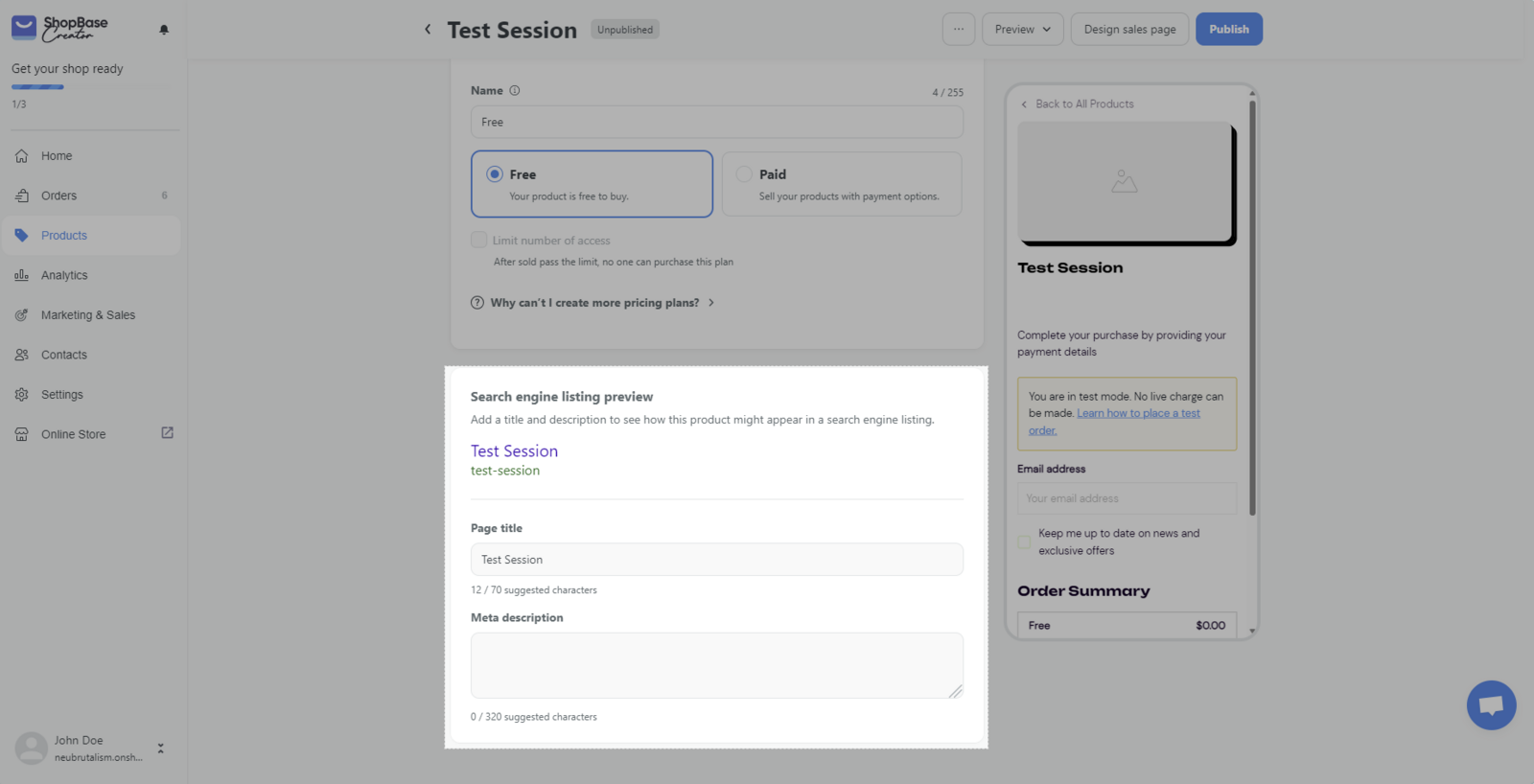Open the notifications bell
The height and width of the screenshot is (784, 1534).
point(164,30)
